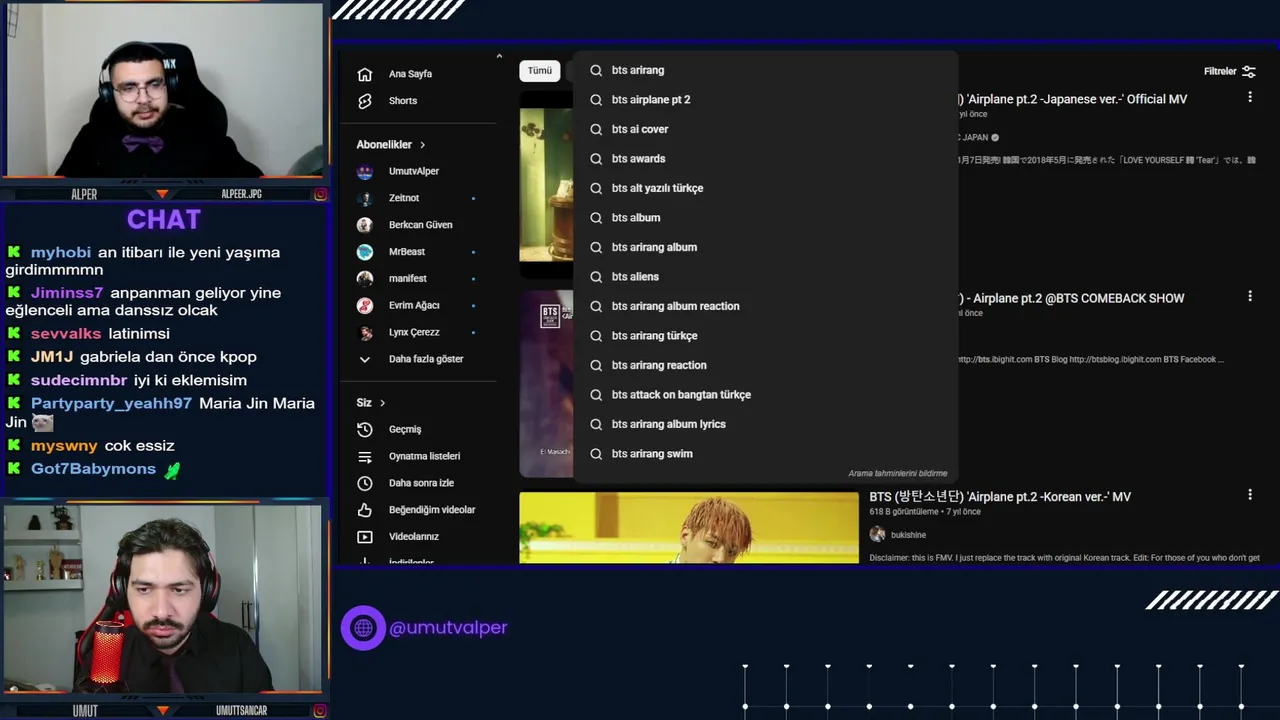Open bukishine channel name link
Screen dimensions: 1280x720
pyautogui.click(x=908, y=535)
